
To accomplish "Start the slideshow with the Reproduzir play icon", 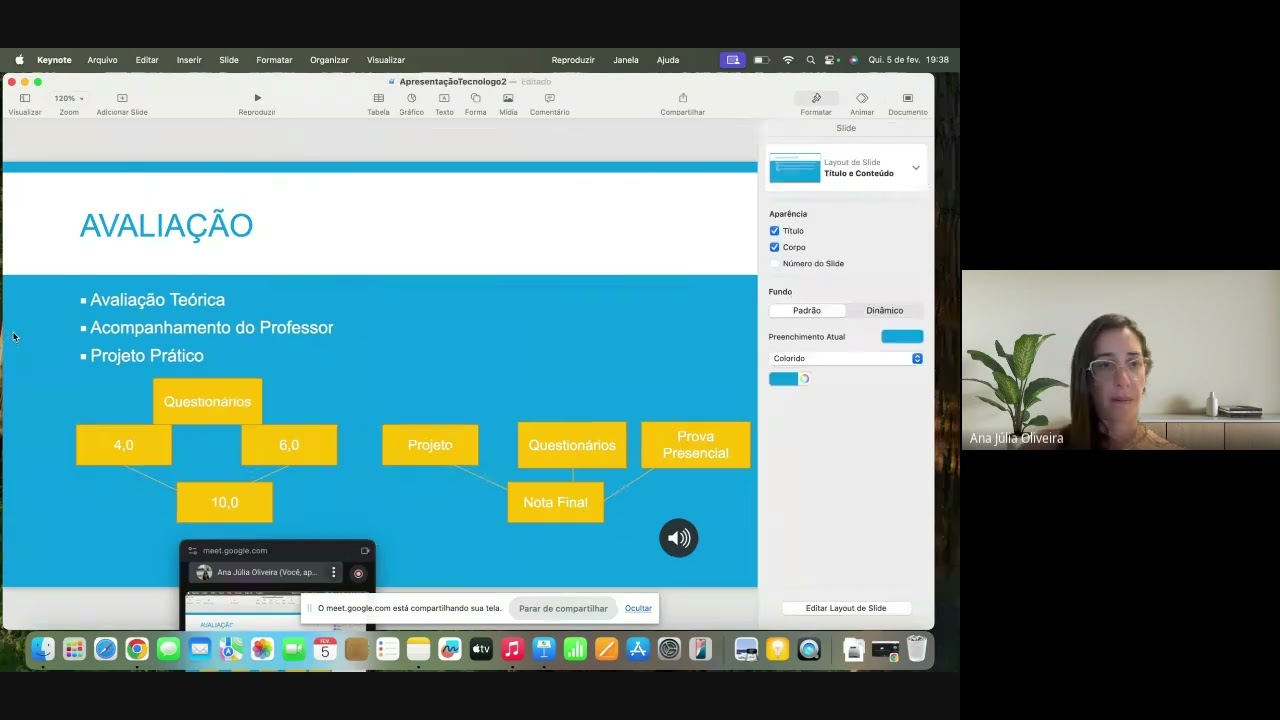I will pyautogui.click(x=257, y=98).
